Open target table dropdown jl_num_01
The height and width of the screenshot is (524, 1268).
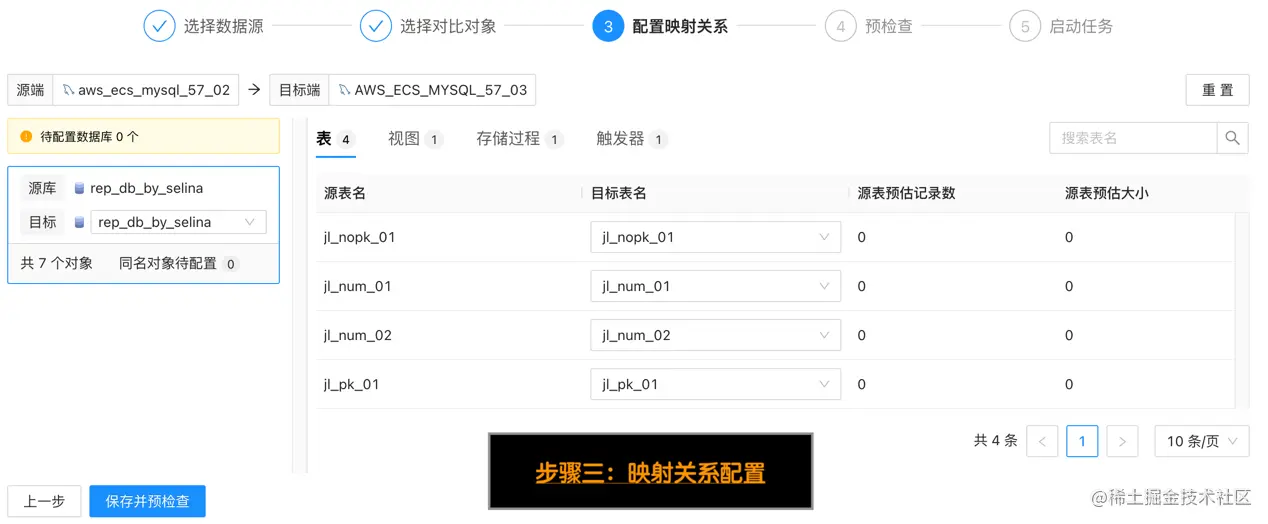click(715, 286)
